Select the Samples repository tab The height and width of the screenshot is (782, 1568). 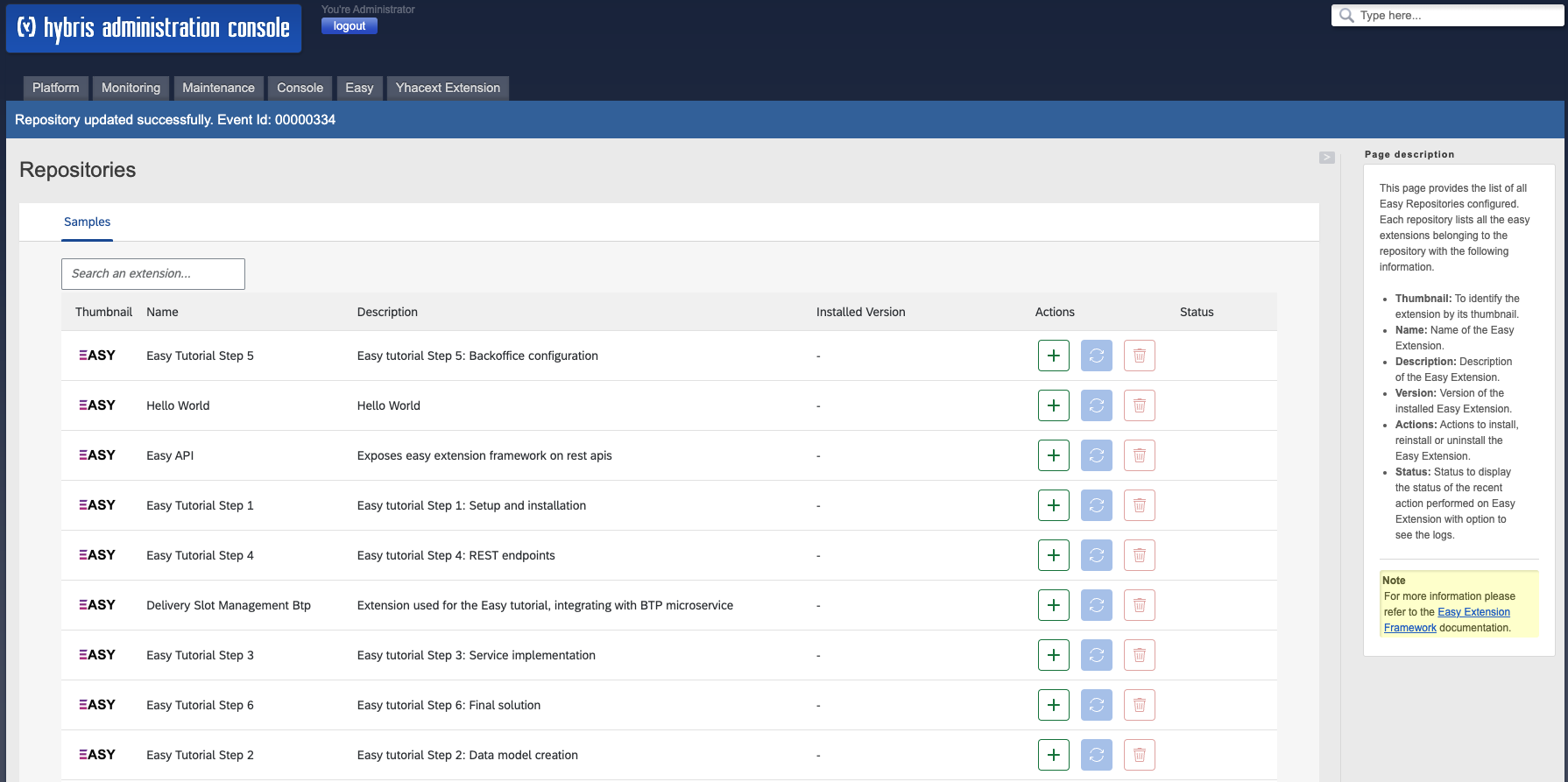[87, 222]
